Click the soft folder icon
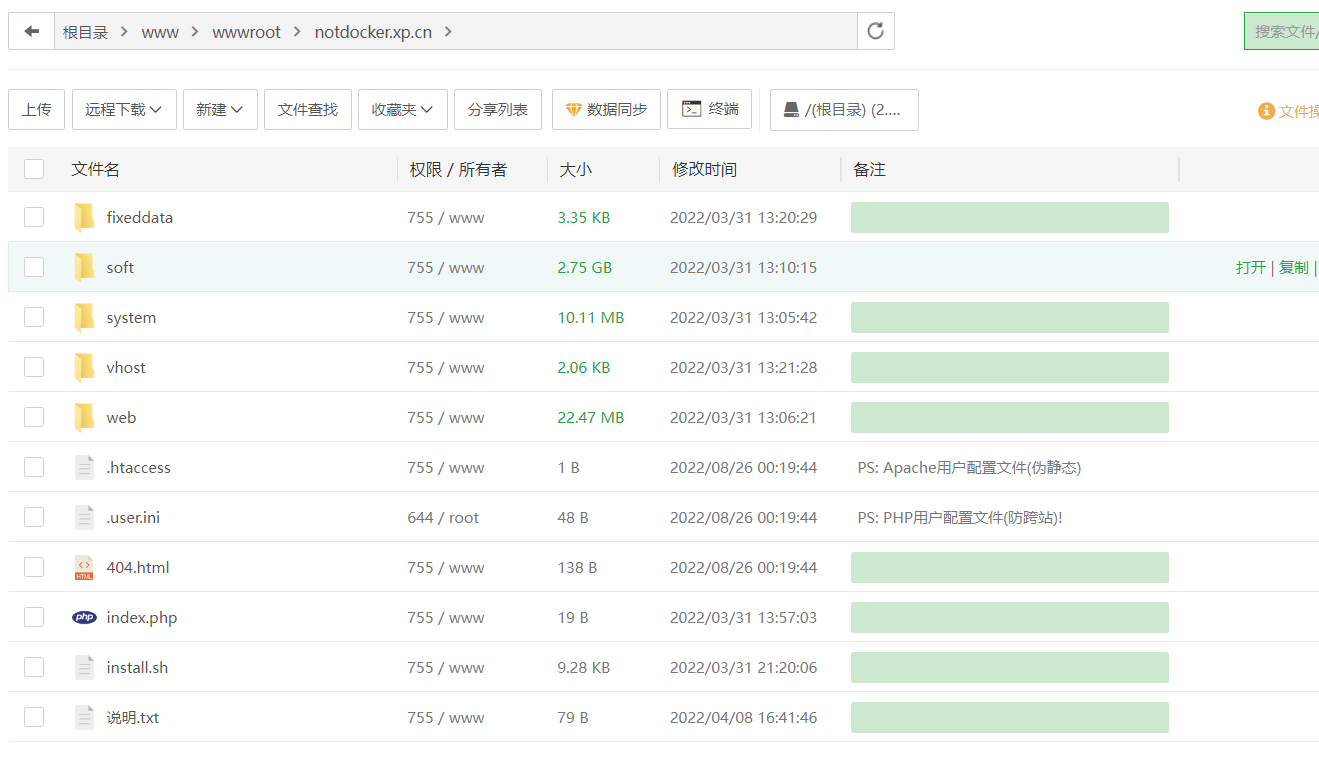1319x779 pixels. tap(84, 267)
